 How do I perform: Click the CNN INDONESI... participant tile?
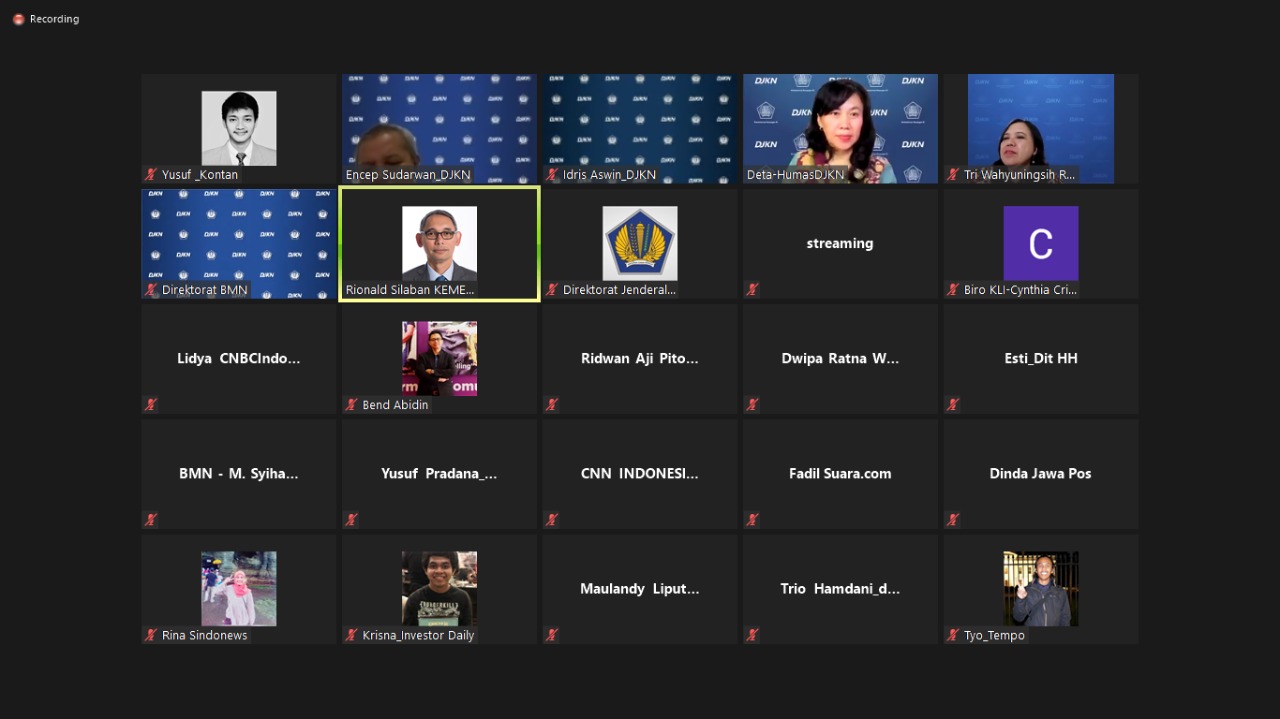coord(640,473)
